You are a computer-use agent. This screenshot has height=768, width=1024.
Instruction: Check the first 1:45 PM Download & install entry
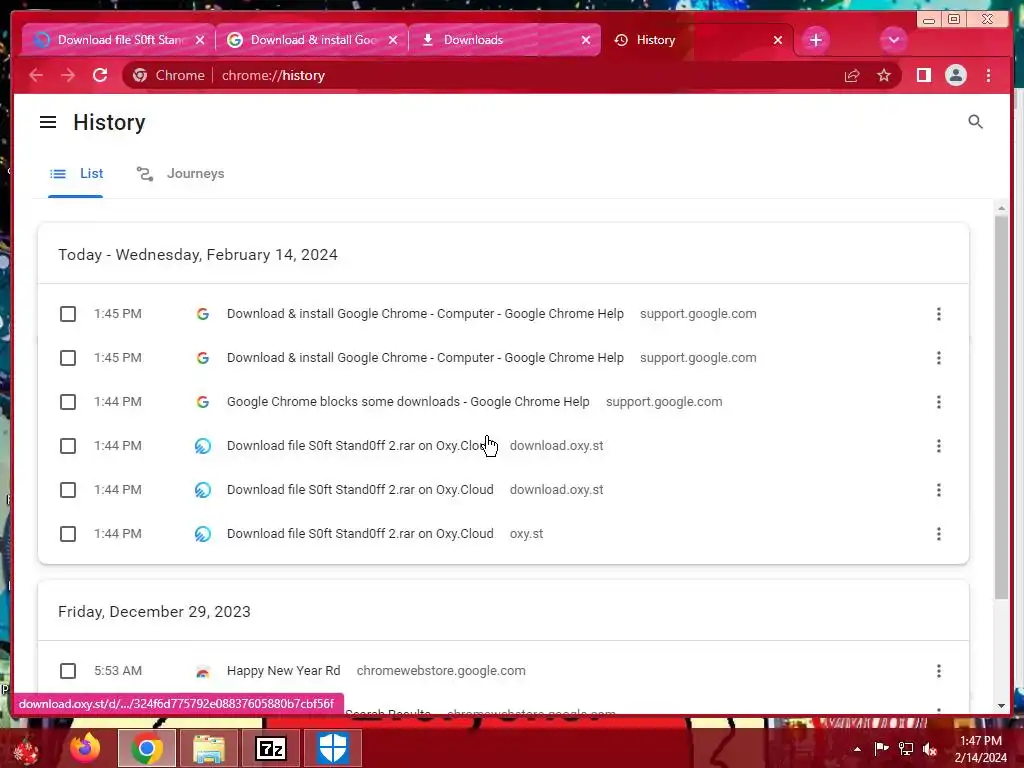pyautogui.click(x=68, y=314)
